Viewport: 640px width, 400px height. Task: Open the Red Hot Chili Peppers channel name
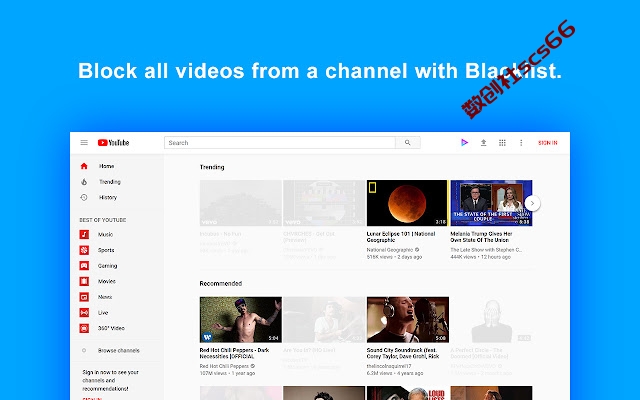point(224,366)
